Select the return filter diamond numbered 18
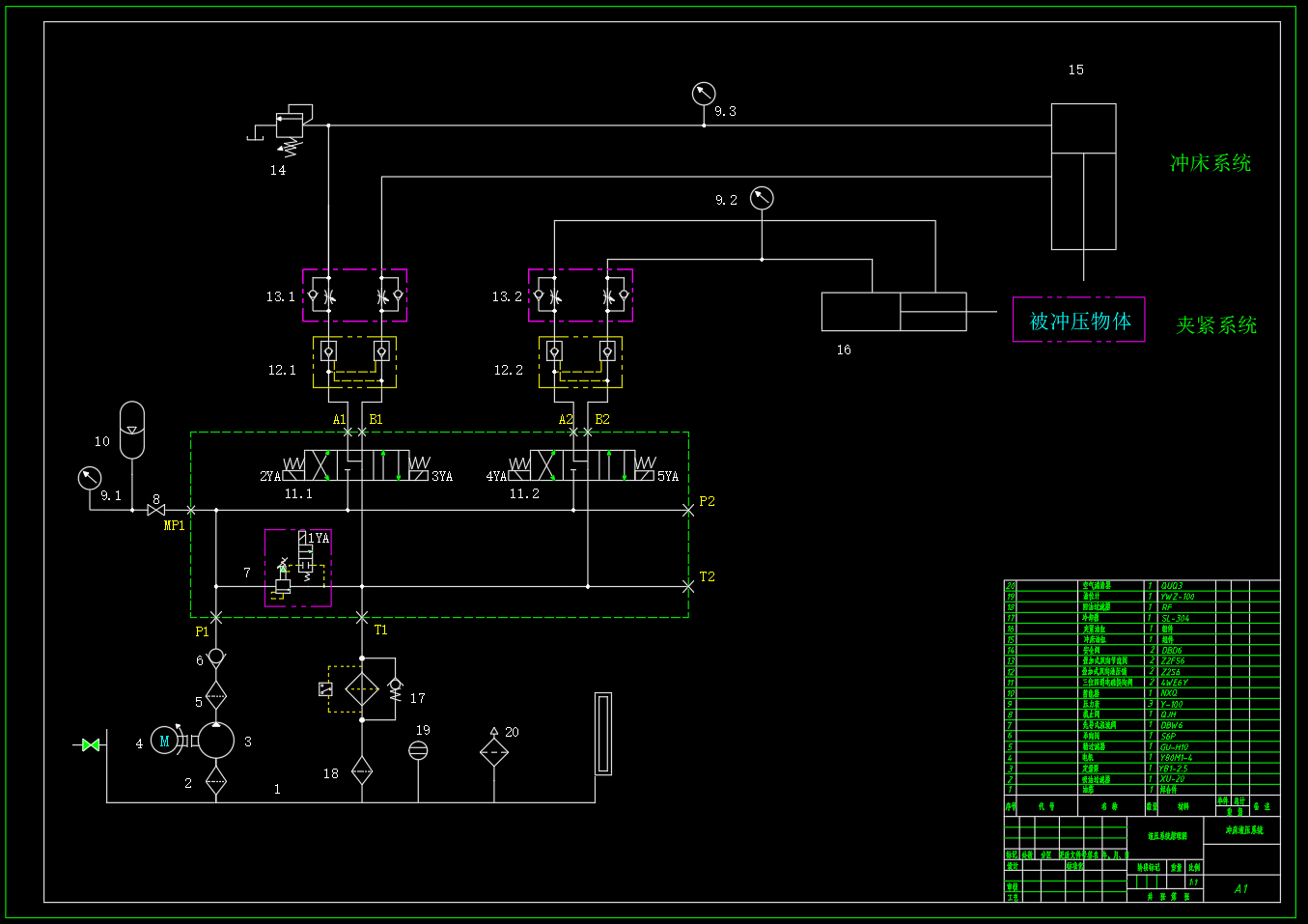The width and height of the screenshot is (1308, 924). 362,770
